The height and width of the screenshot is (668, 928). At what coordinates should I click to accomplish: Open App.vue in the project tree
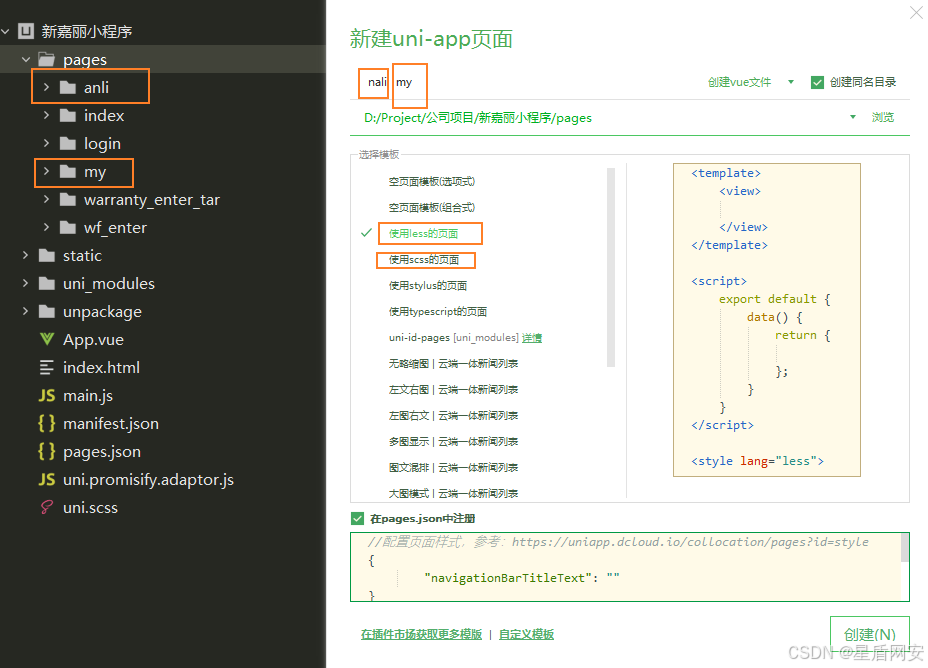(94, 340)
